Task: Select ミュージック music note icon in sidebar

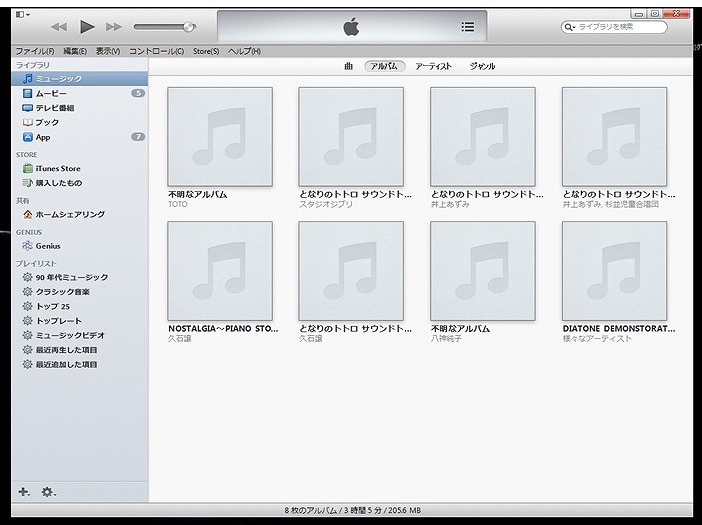Action: [28, 79]
